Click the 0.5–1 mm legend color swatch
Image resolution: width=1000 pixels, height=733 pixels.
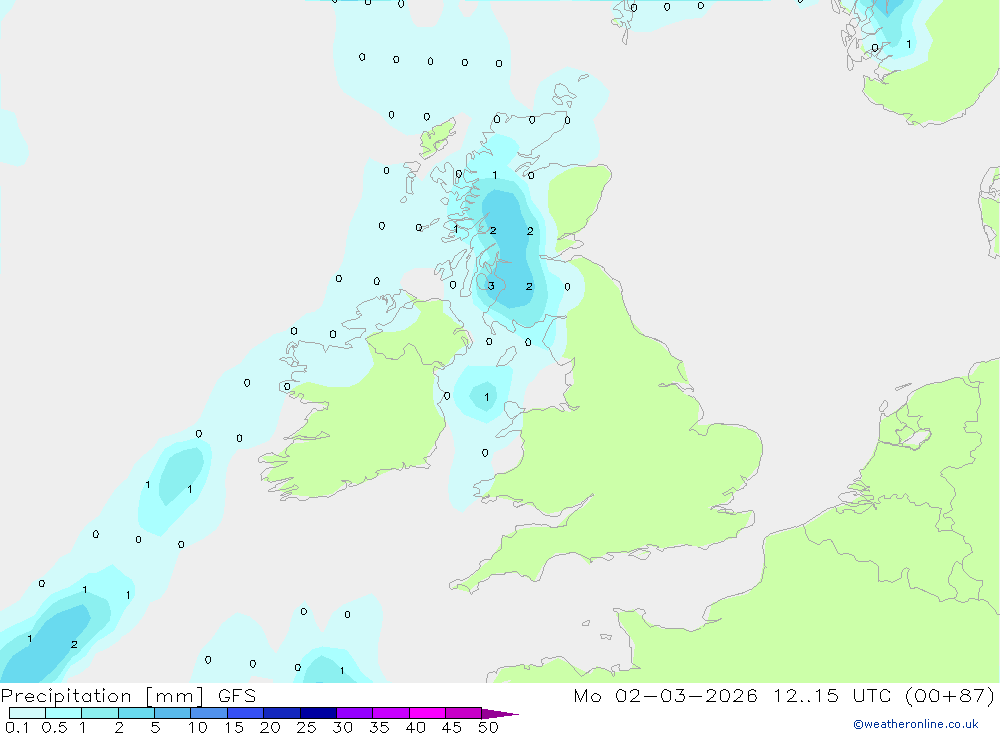[64, 713]
